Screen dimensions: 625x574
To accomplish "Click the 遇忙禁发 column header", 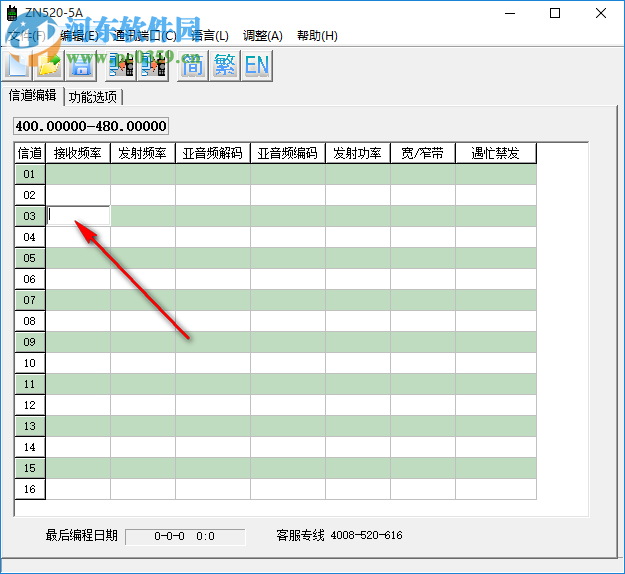I will (495, 153).
